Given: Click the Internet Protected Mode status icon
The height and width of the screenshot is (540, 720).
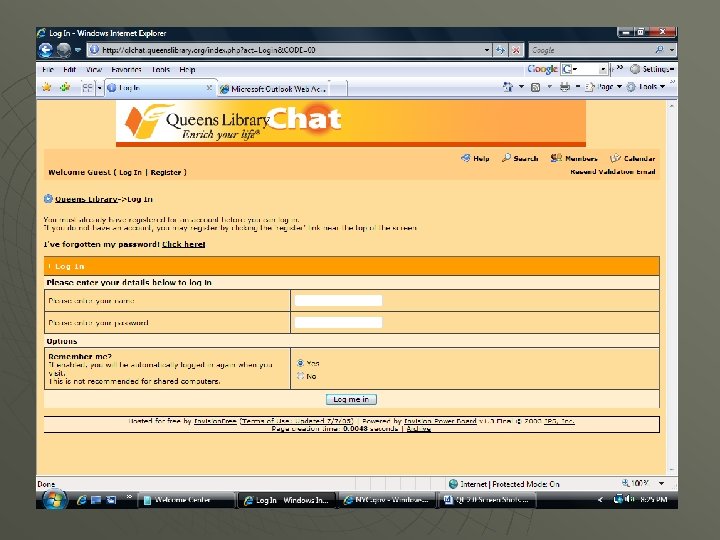Looking at the screenshot, I should point(453,484).
